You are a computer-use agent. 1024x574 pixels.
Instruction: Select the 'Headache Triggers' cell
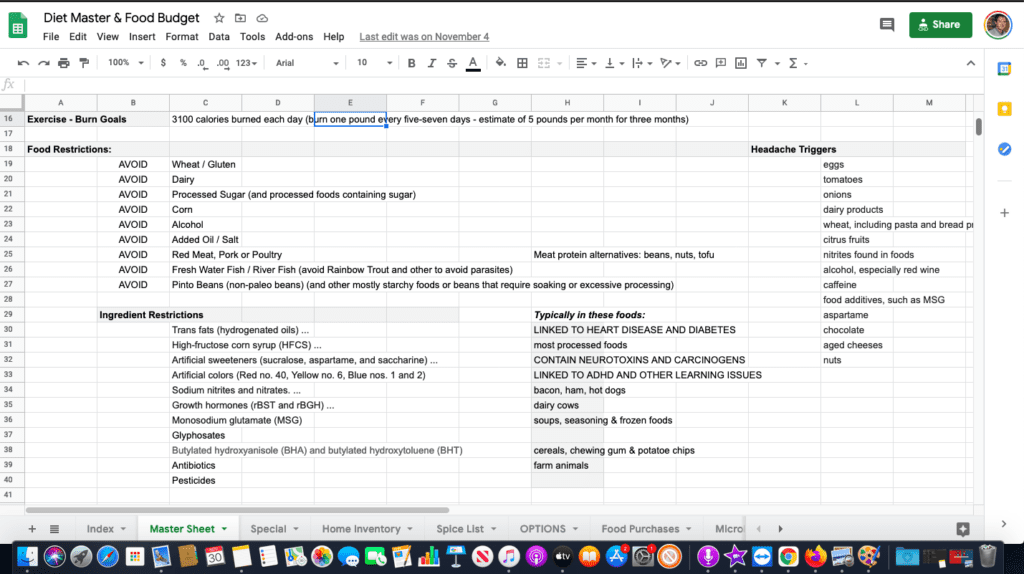click(784, 150)
